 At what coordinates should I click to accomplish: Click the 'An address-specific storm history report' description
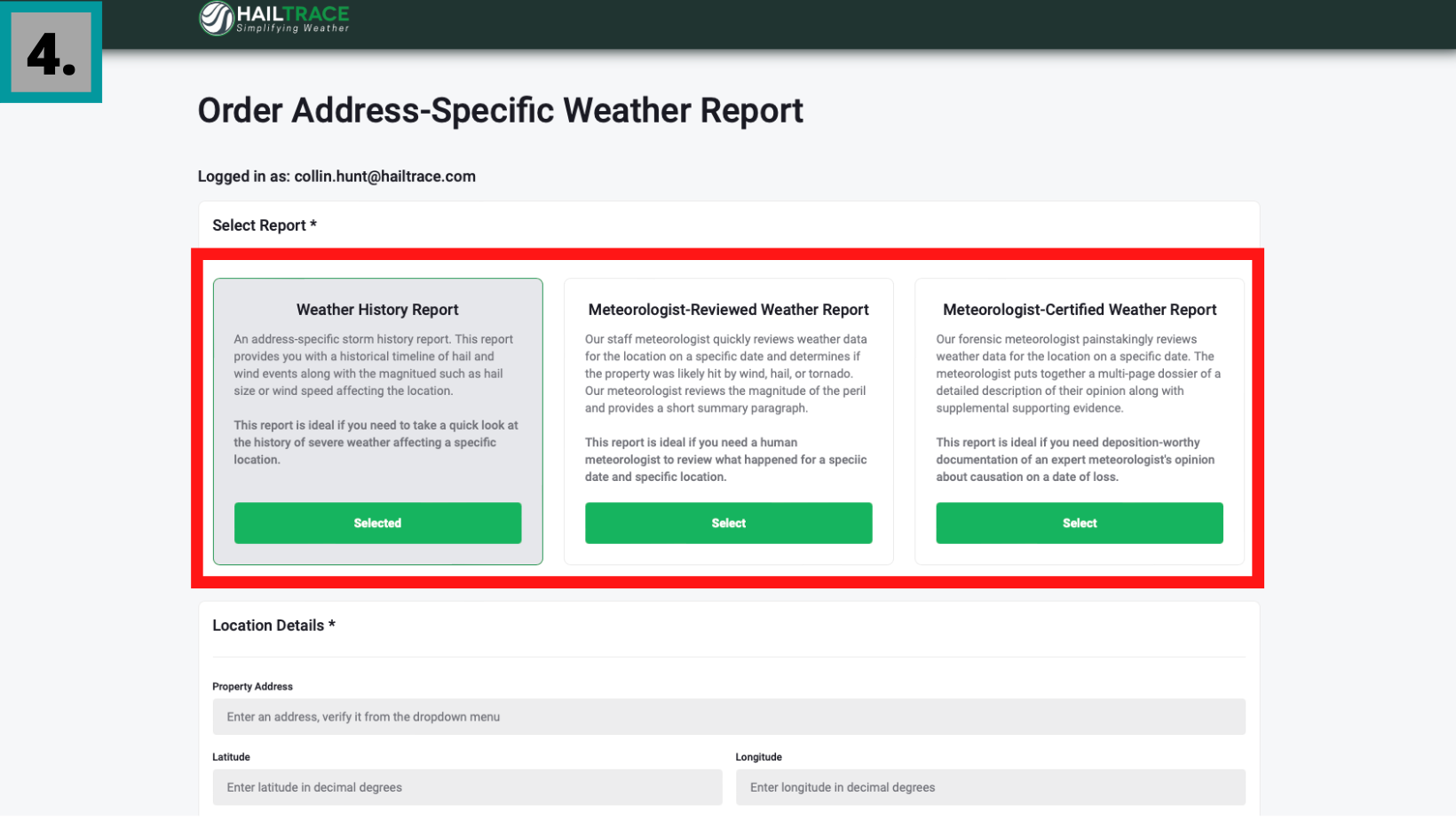[374, 365]
